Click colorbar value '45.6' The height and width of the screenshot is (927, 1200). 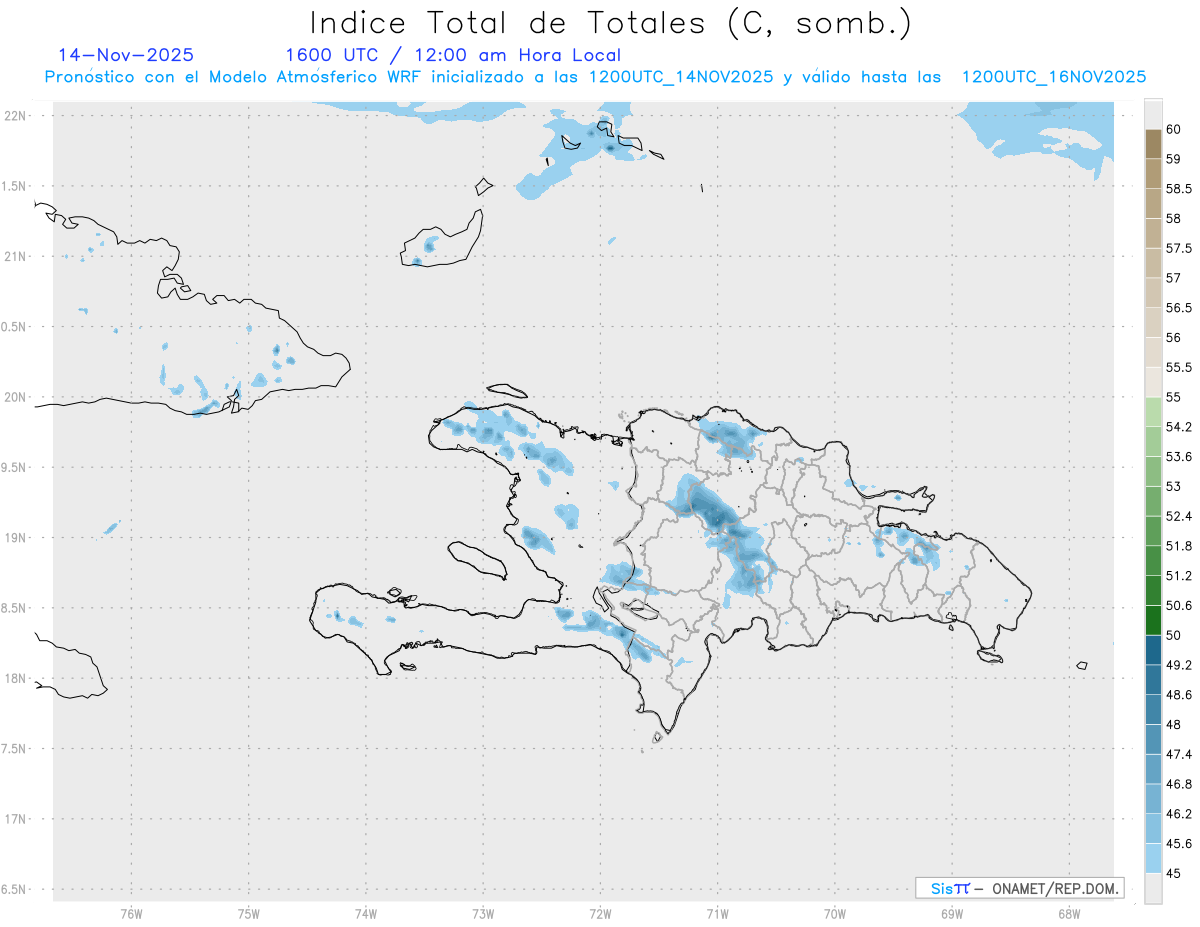(1179, 844)
